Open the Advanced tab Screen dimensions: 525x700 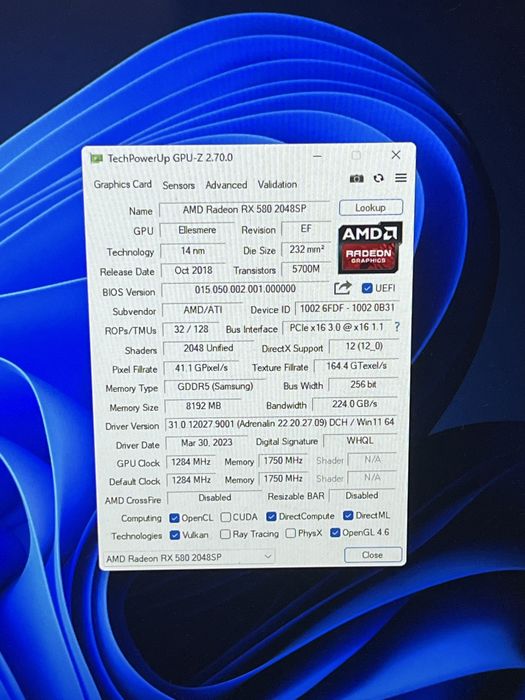(x=226, y=185)
